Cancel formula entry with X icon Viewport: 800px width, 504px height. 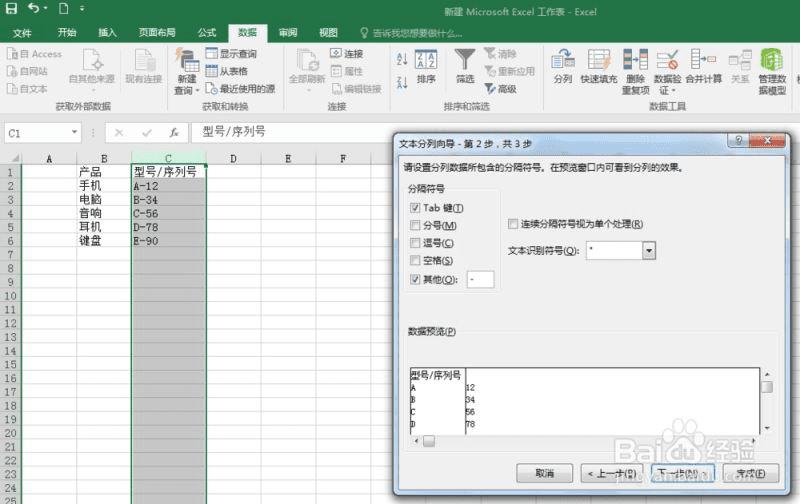click(119, 133)
